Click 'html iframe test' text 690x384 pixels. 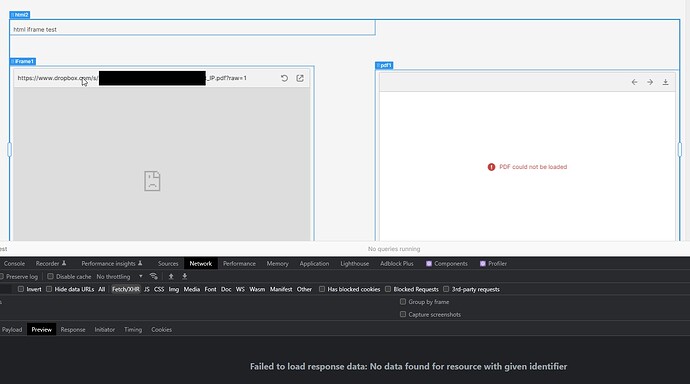click(x=35, y=29)
